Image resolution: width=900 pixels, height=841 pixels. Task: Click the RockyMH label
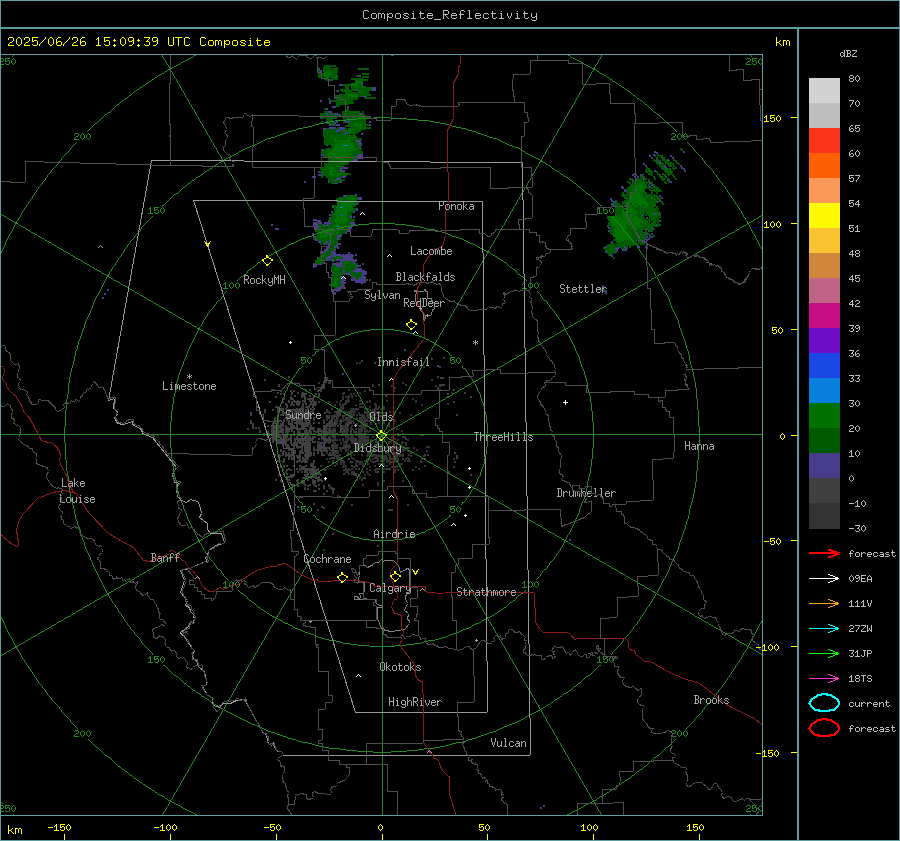[x=264, y=280]
